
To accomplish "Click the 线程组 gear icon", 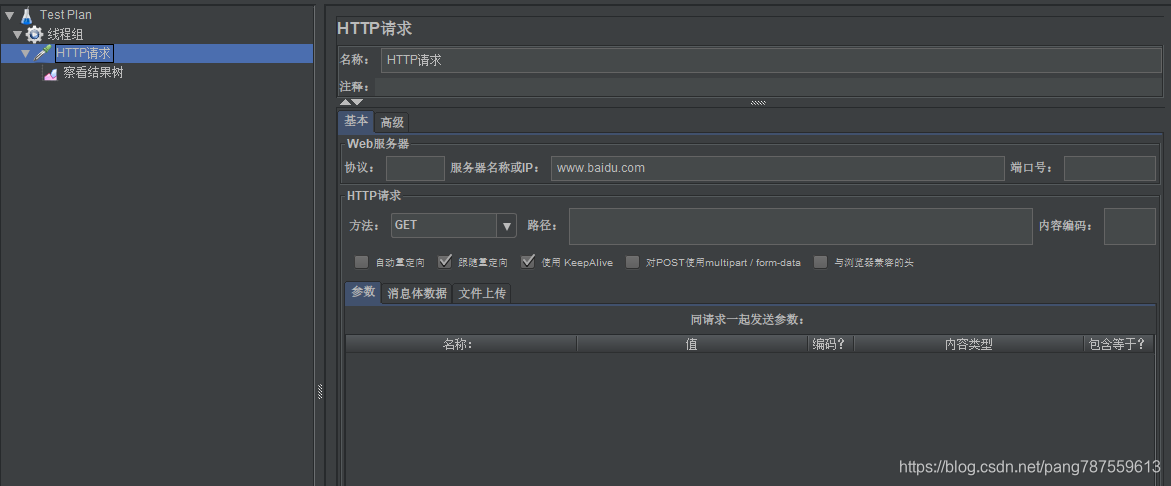I will [34, 34].
